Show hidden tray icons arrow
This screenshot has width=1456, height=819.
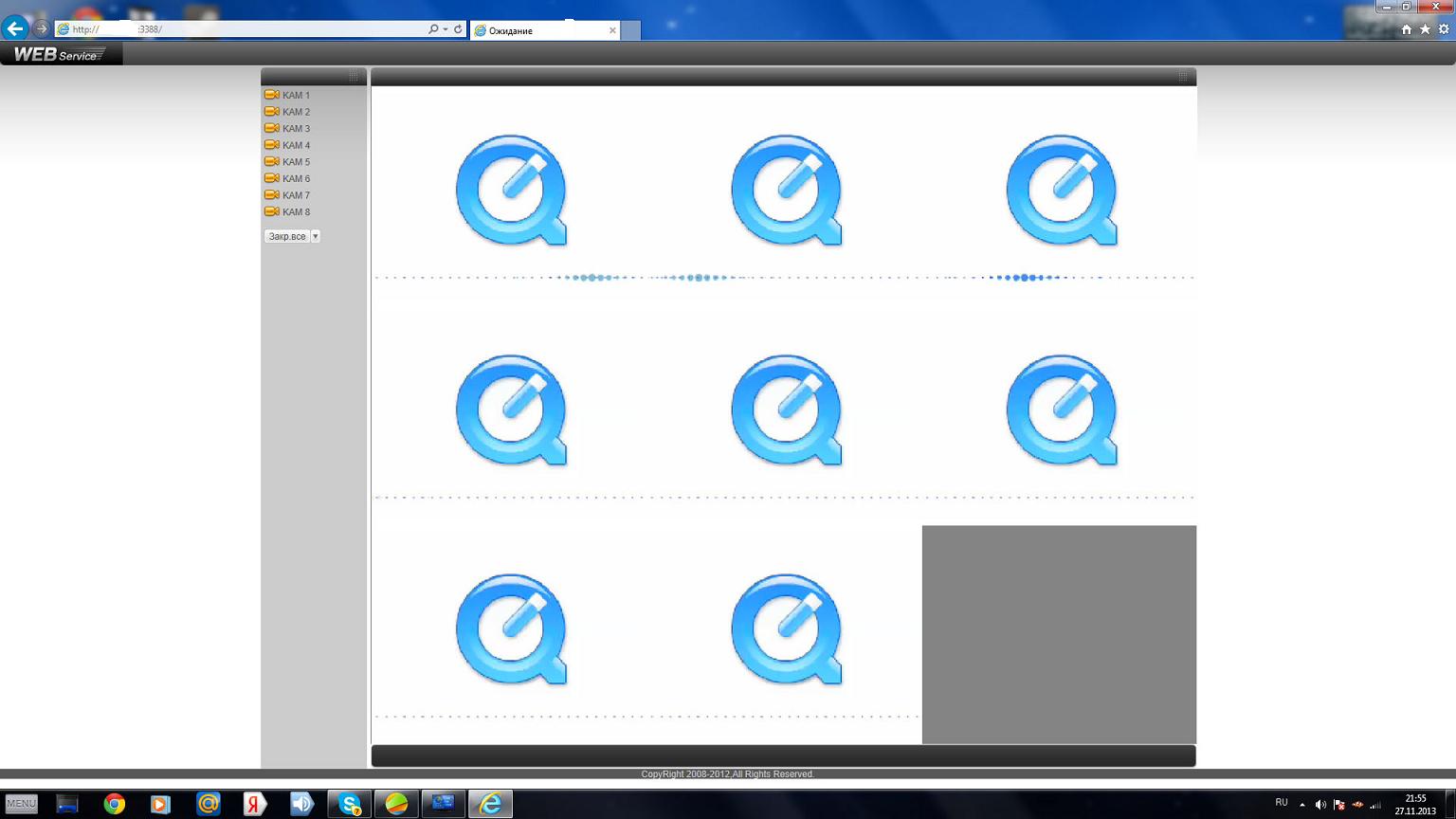(x=1302, y=805)
